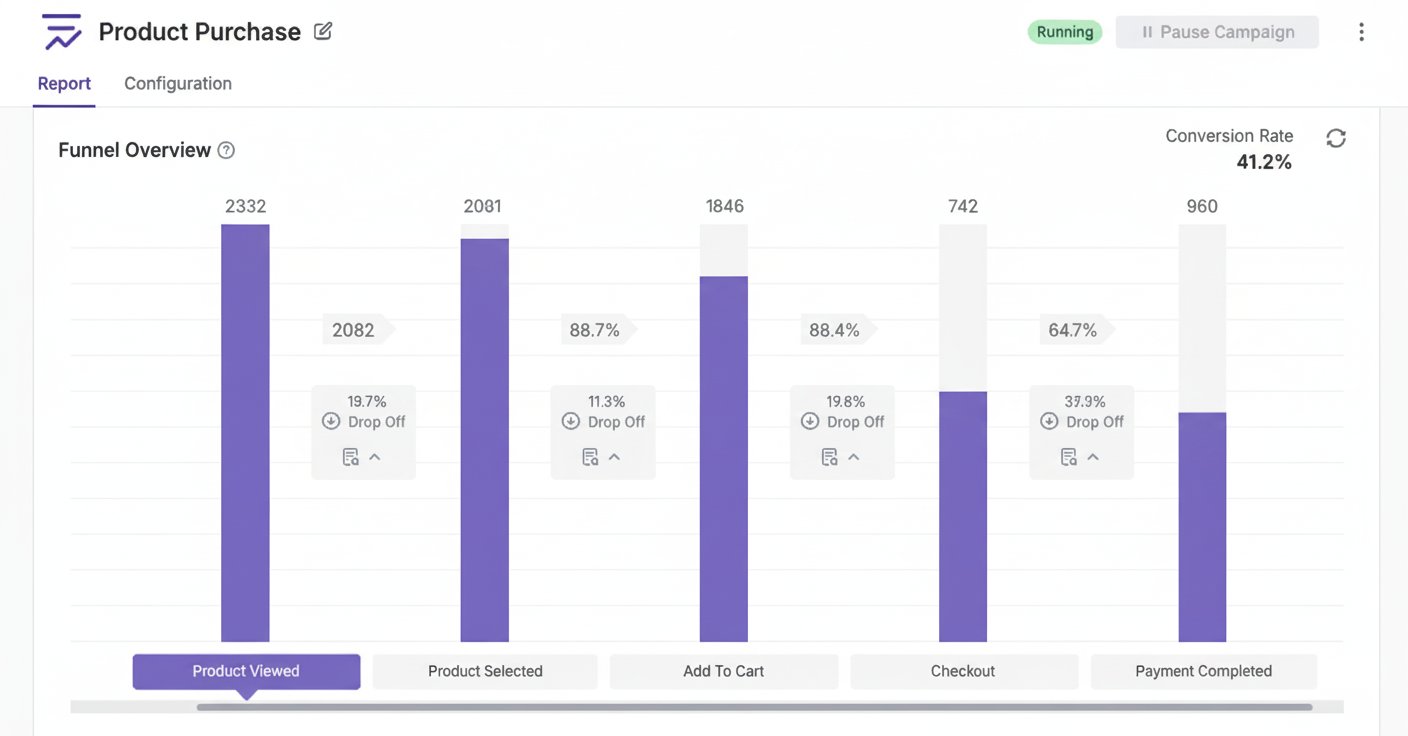This screenshot has height=736, width=1408.
Task: Collapse the 11.3% drop off chevron
Action: [x=615, y=457]
